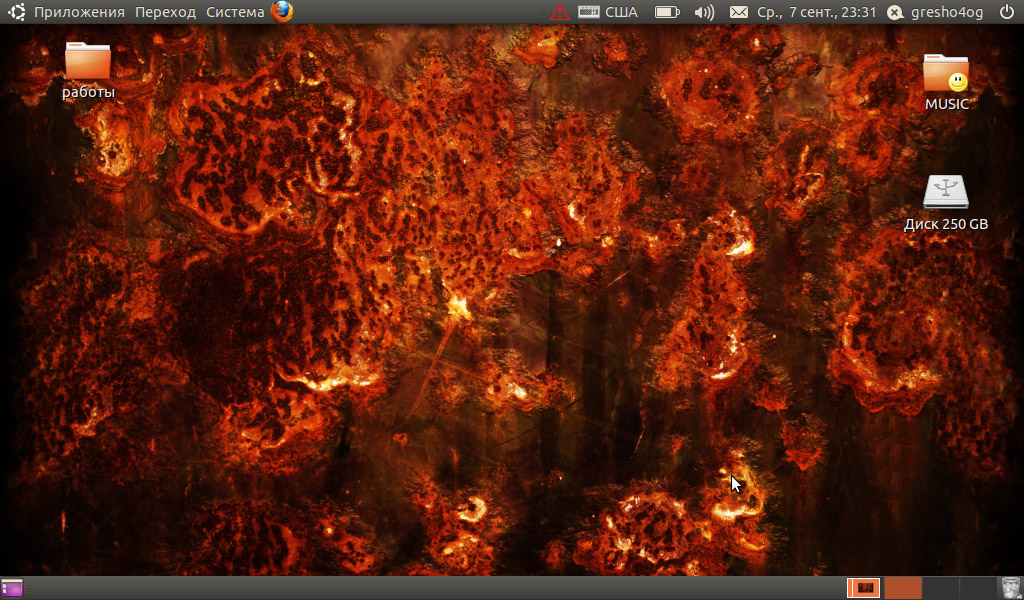Open the battery status indicator

[667, 12]
